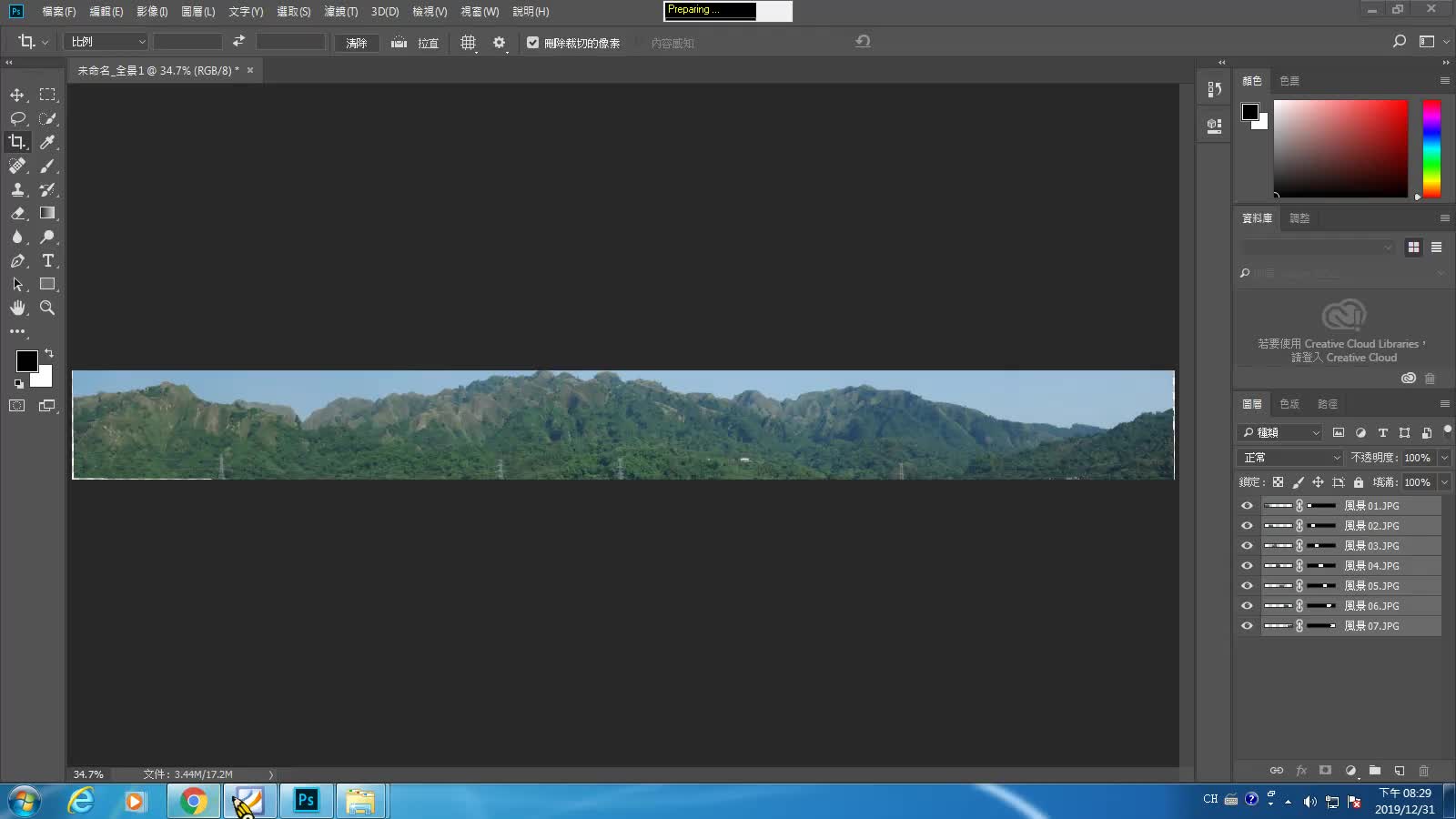Click the hue spectrum slider bar
1456x819 pixels.
tap(1431, 149)
